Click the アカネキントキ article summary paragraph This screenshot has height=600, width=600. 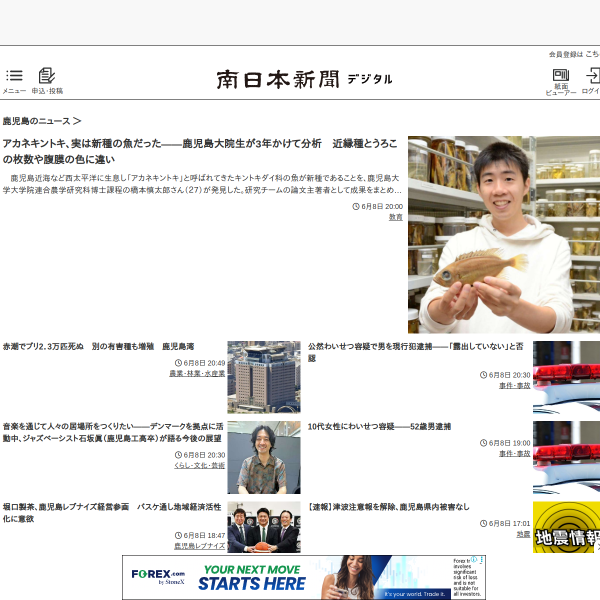(x=202, y=184)
